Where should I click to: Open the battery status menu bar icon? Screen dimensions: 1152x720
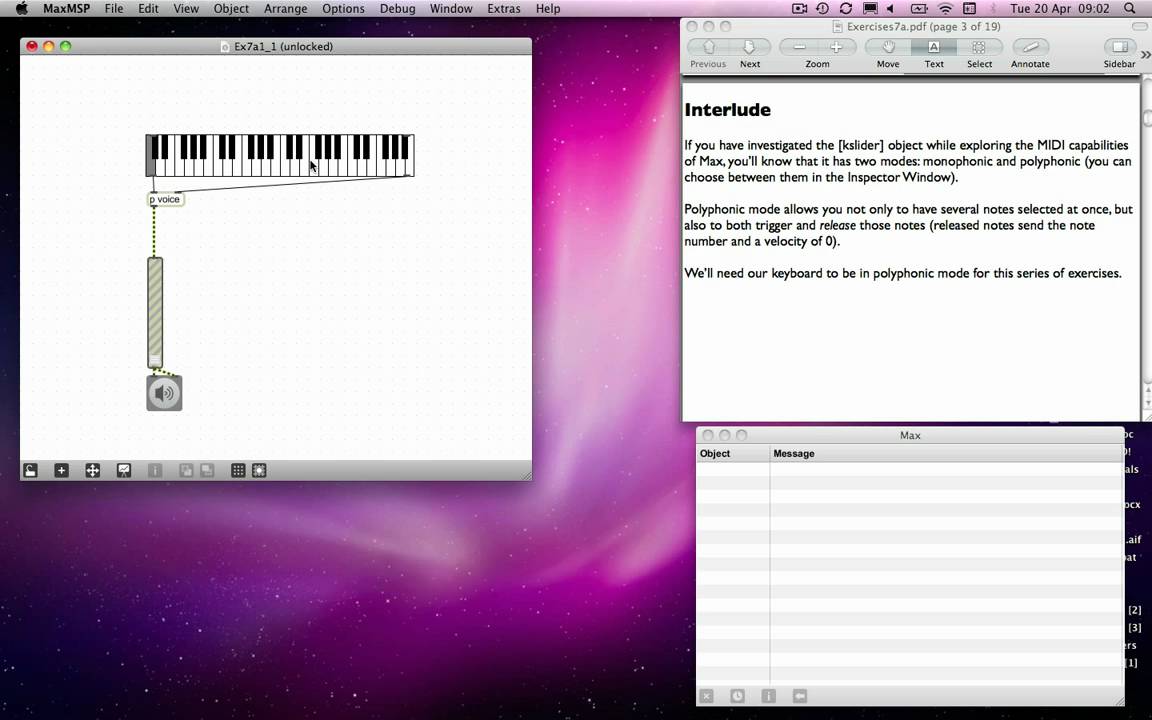coord(919,9)
